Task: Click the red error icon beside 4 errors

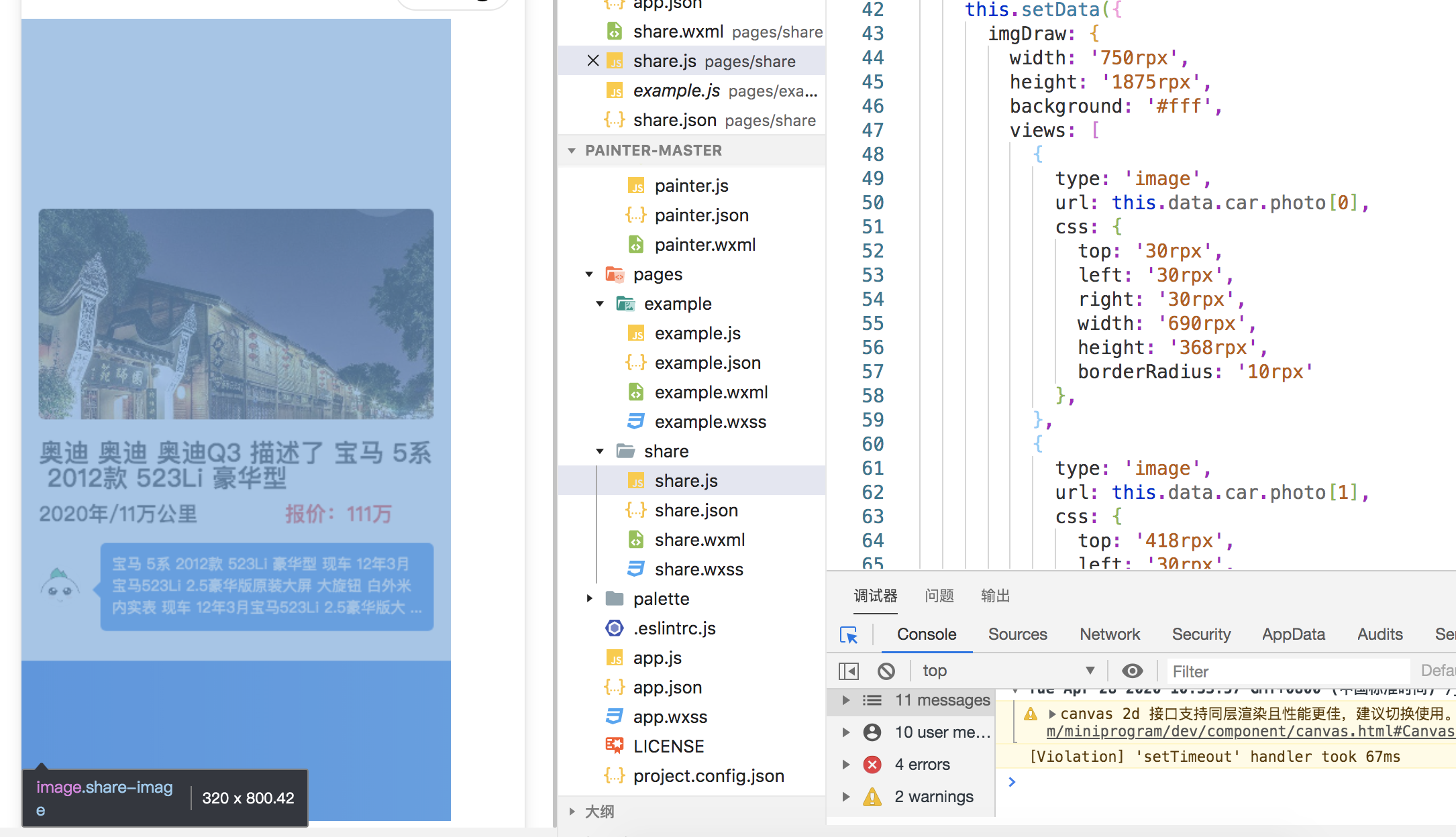Action: pyautogui.click(x=872, y=765)
